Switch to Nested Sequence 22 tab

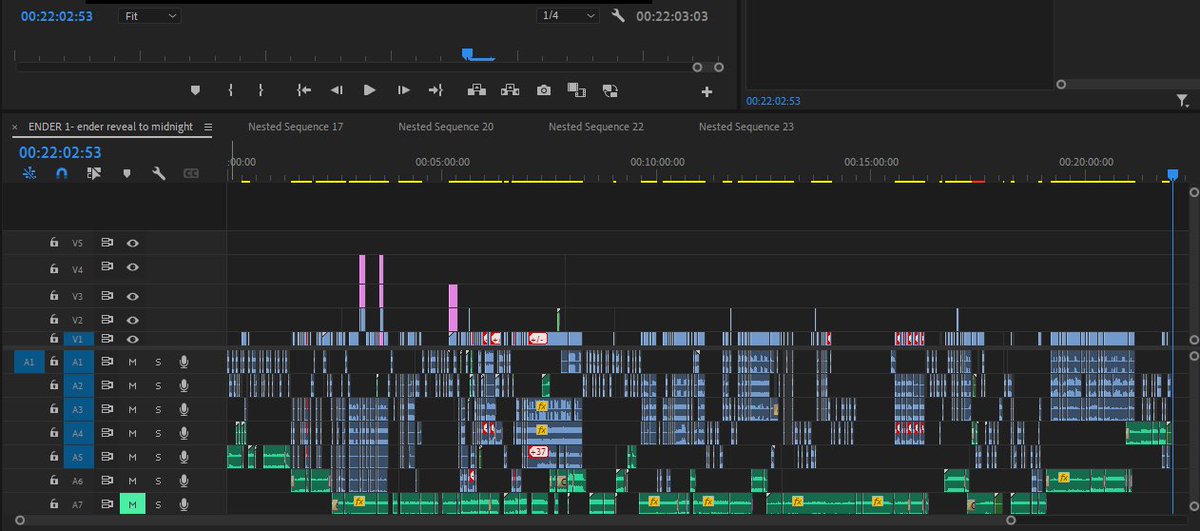point(596,127)
